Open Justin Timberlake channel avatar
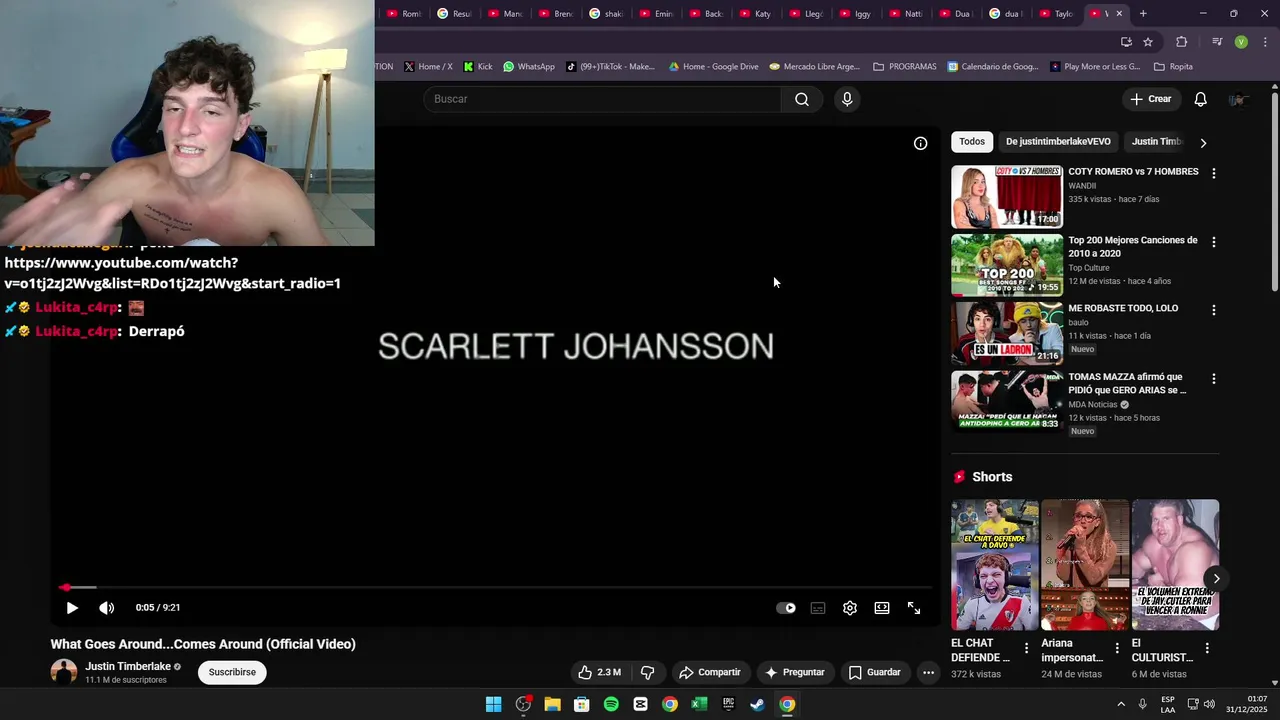This screenshot has width=1280, height=720. click(64, 672)
